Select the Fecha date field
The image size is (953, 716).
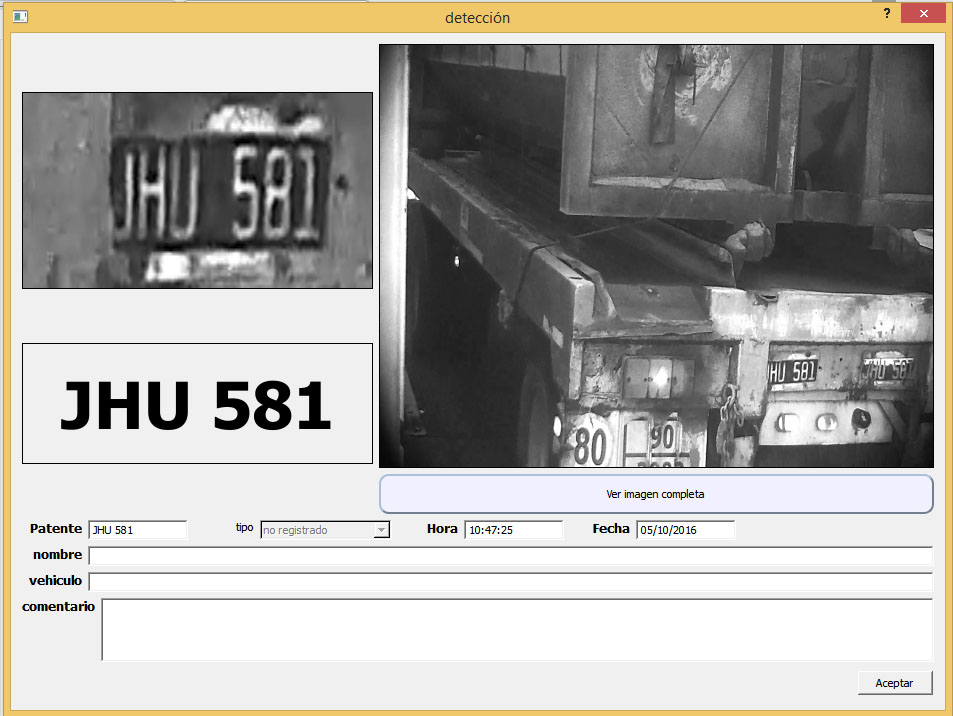click(685, 530)
